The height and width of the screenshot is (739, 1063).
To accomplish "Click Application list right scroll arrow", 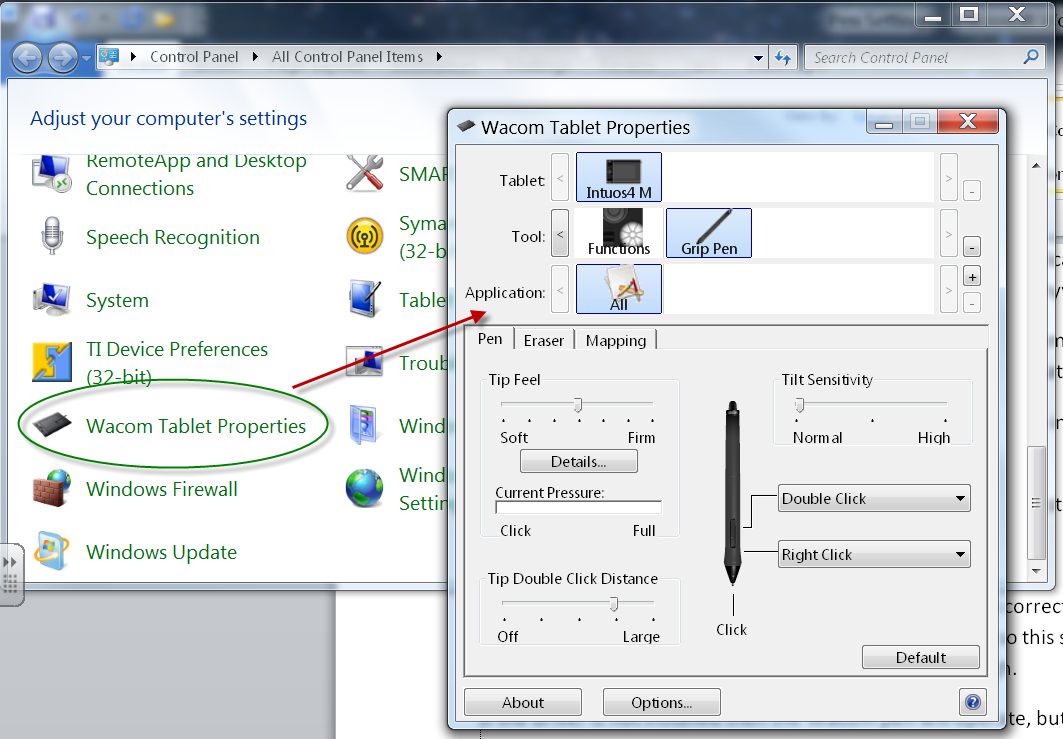I will (x=948, y=289).
